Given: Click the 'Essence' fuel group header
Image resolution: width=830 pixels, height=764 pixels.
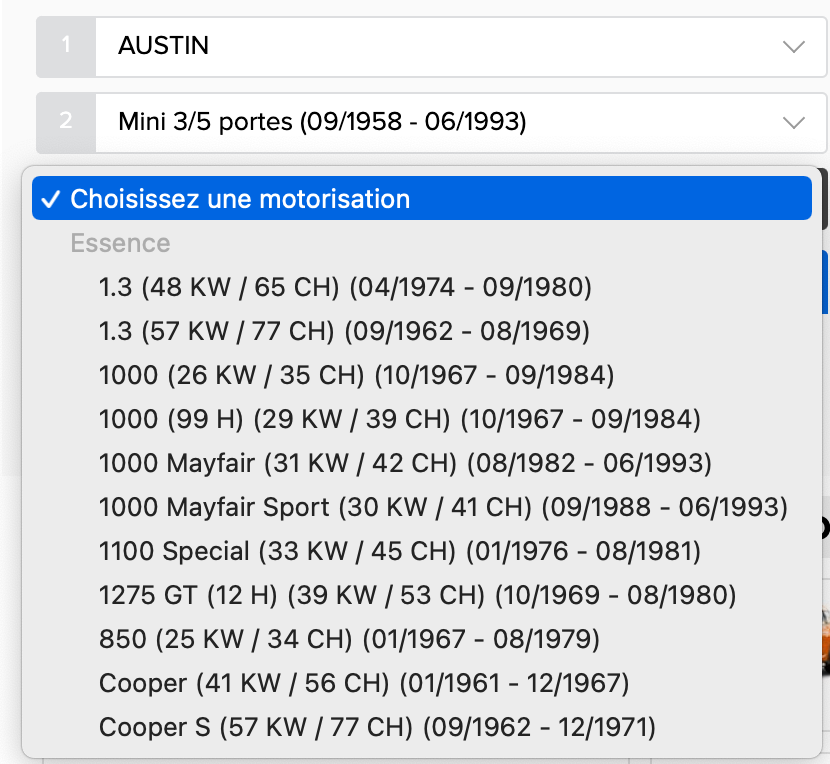Looking at the screenshot, I should click(120, 243).
